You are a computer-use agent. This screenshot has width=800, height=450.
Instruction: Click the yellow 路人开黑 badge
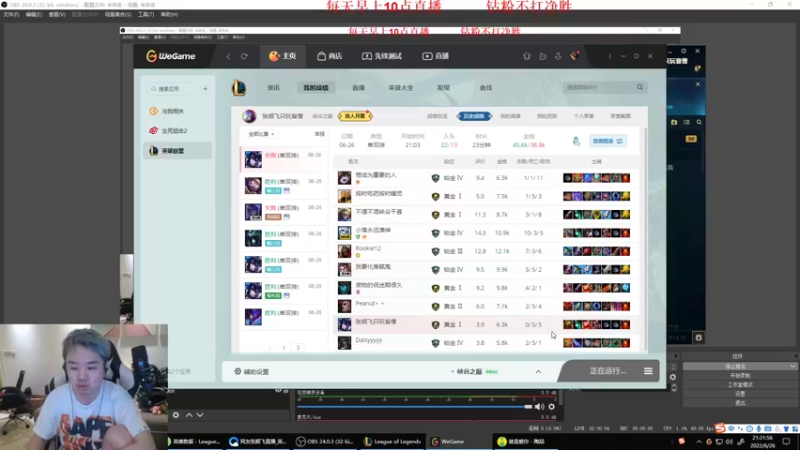(355, 116)
